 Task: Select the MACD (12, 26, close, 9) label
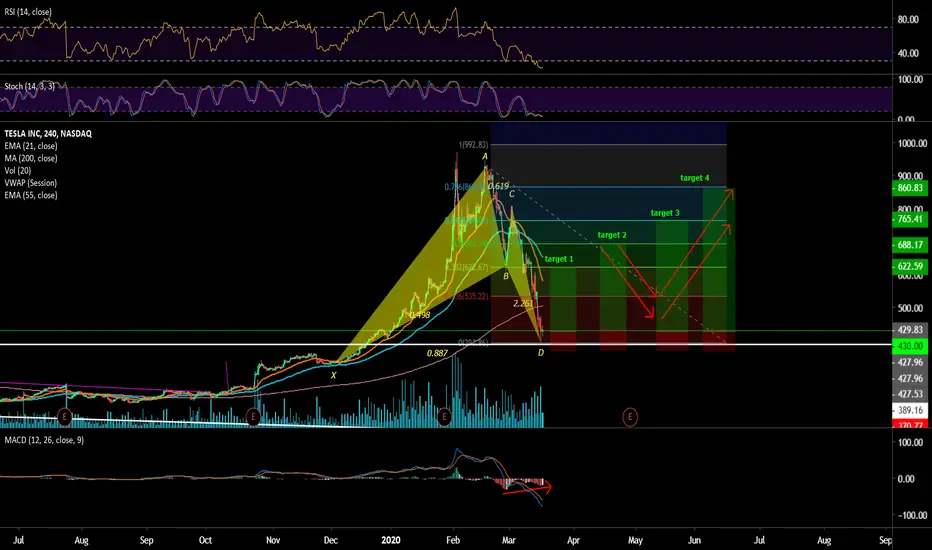(x=44, y=440)
